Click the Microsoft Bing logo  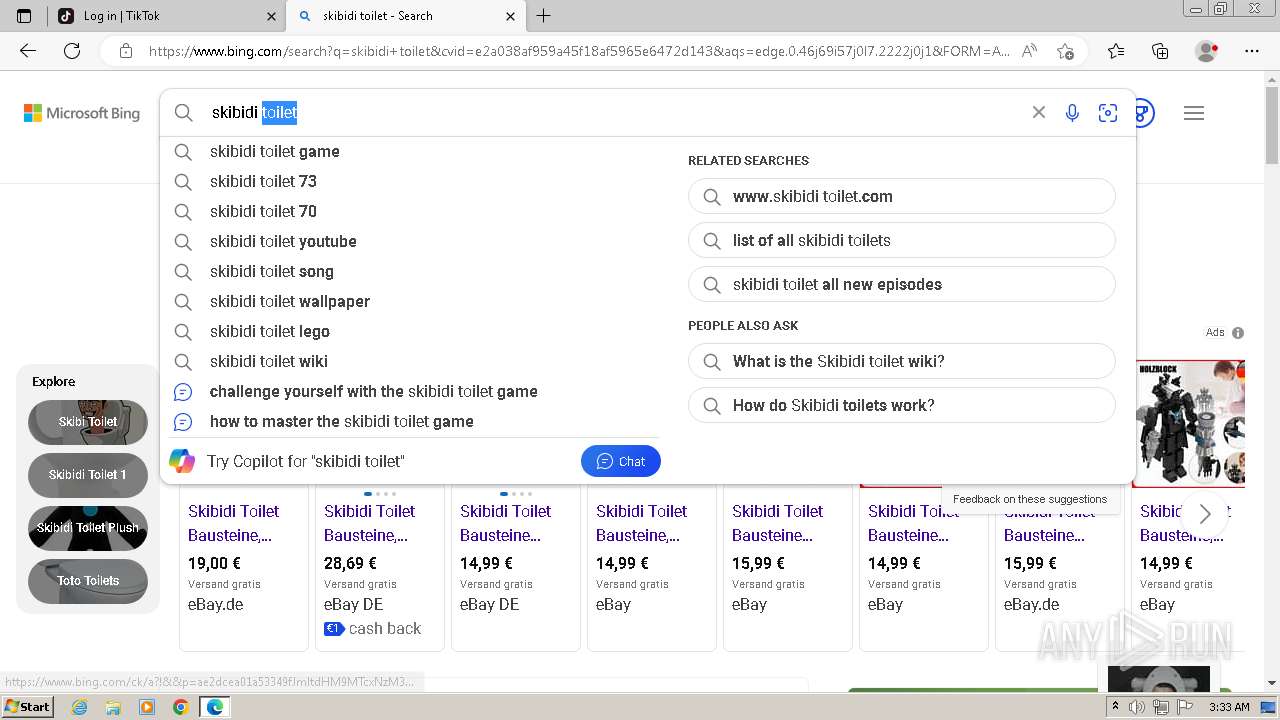click(x=82, y=113)
